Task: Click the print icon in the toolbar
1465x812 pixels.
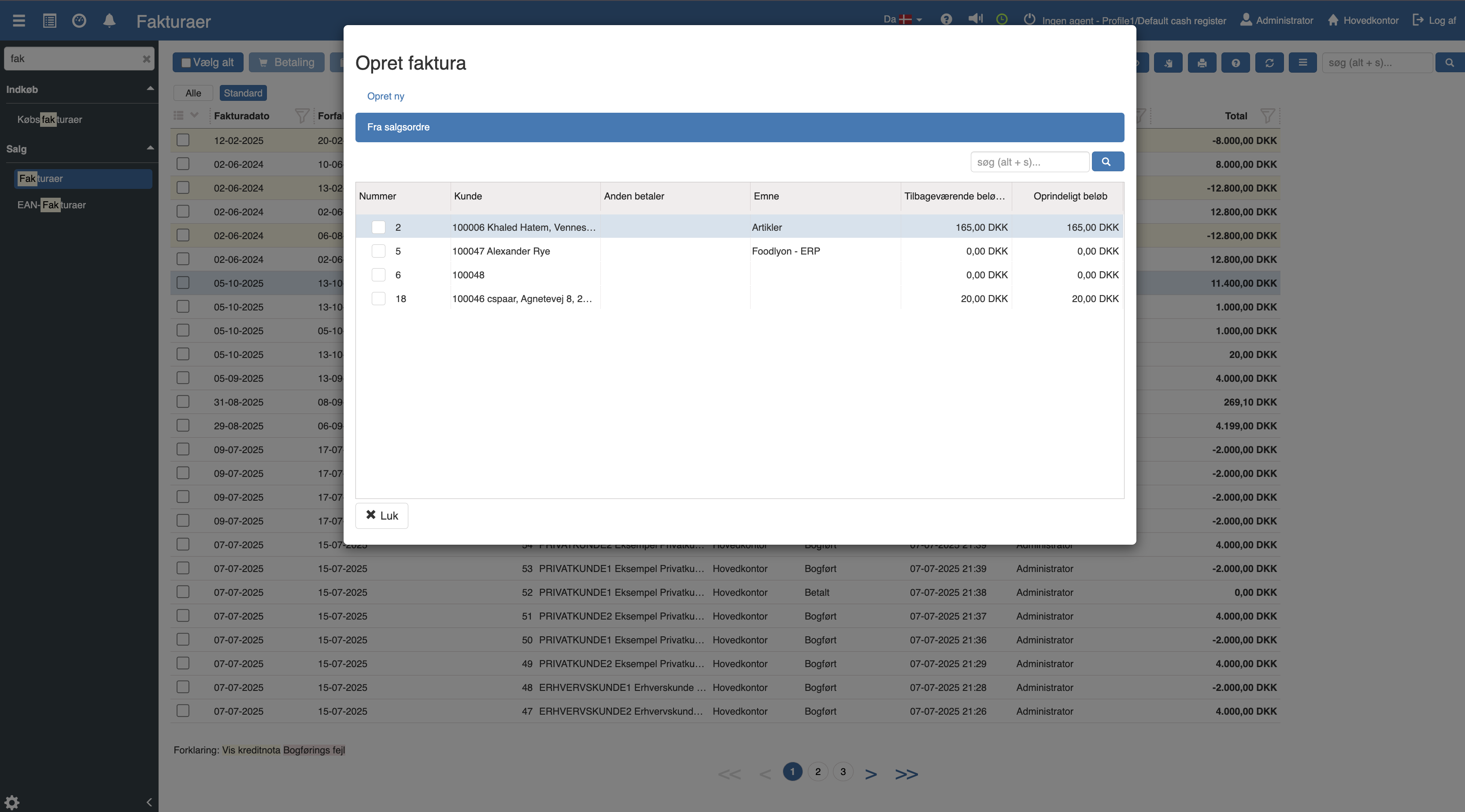Action: (x=1201, y=63)
